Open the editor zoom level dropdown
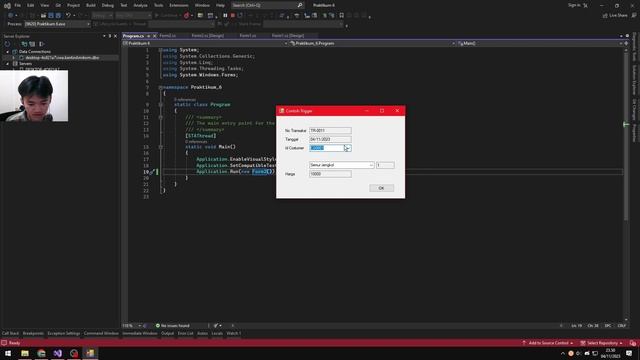 139,326
